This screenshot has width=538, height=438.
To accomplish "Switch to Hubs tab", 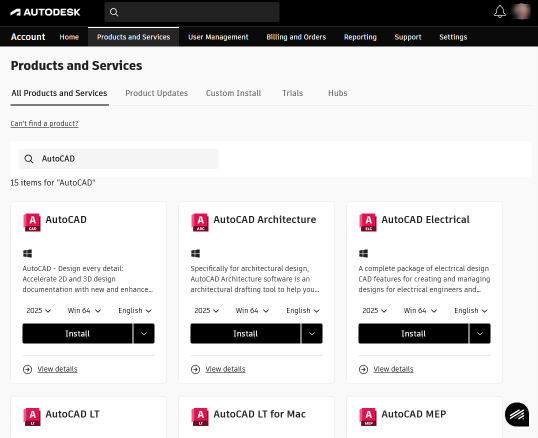I will pos(338,93).
